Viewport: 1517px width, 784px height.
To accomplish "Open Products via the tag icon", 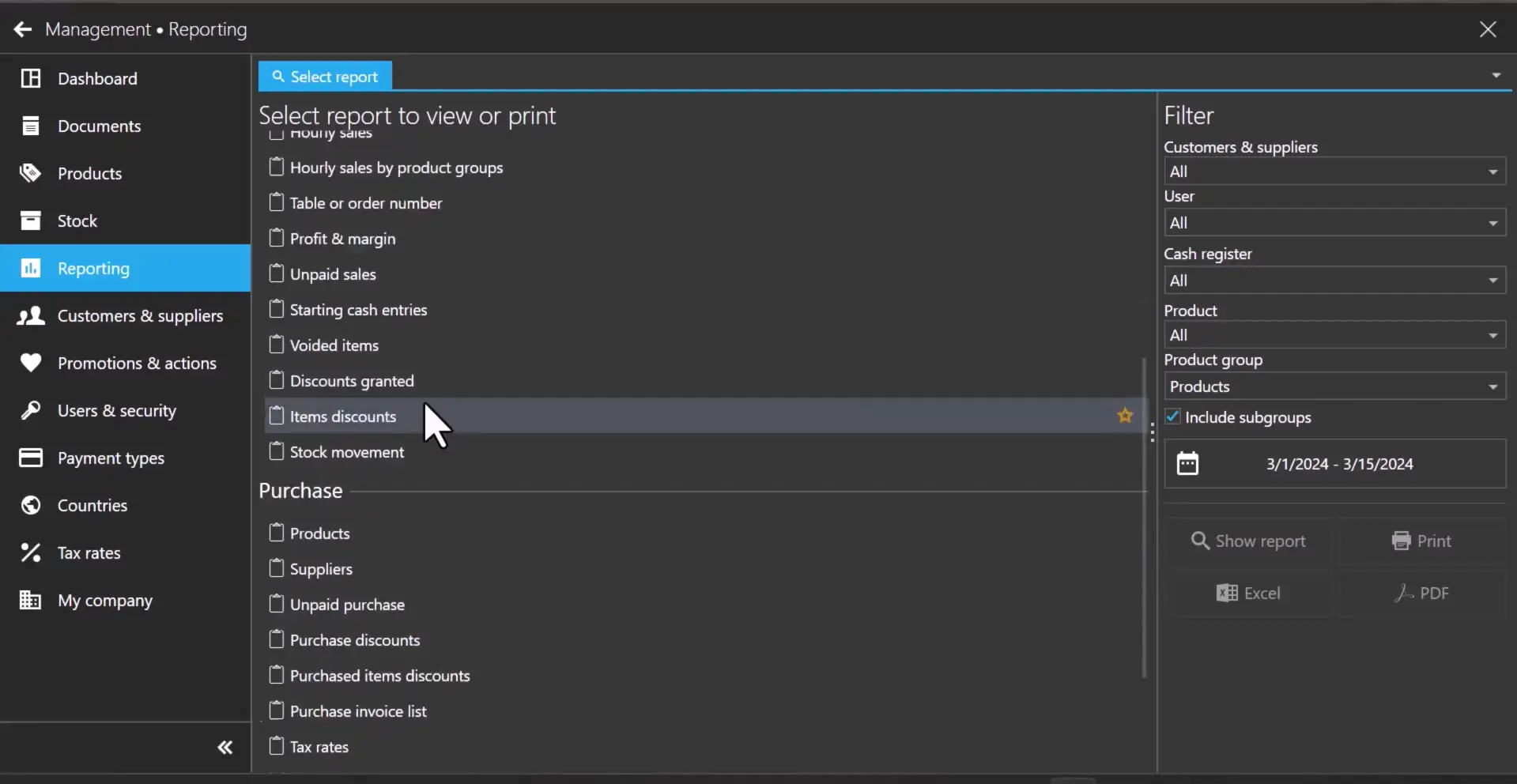I will click(x=30, y=173).
